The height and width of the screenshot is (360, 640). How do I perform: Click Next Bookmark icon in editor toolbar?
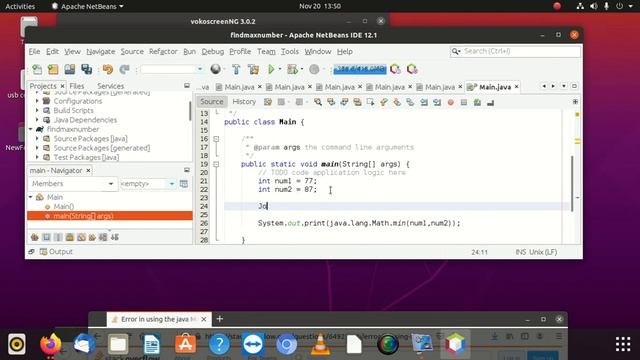[x=397, y=102]
